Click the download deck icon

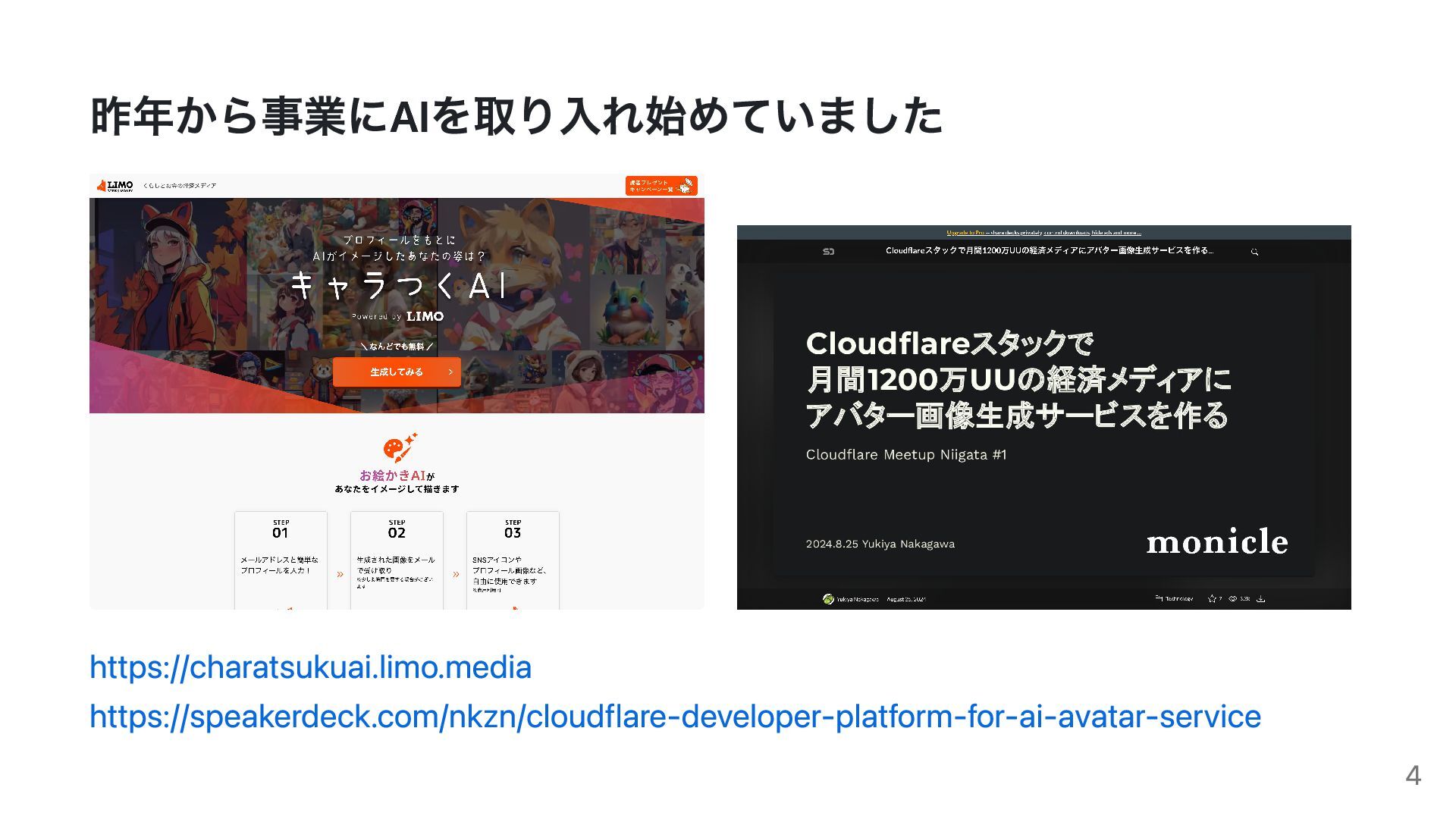click(x=1261, y=599)
